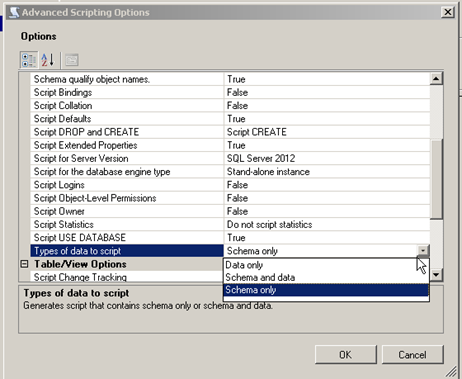Sort options alphabetically with A-Z icon
Image resolution: width=462 pixels, height=379 pixels.
click(x=48, y=60)
